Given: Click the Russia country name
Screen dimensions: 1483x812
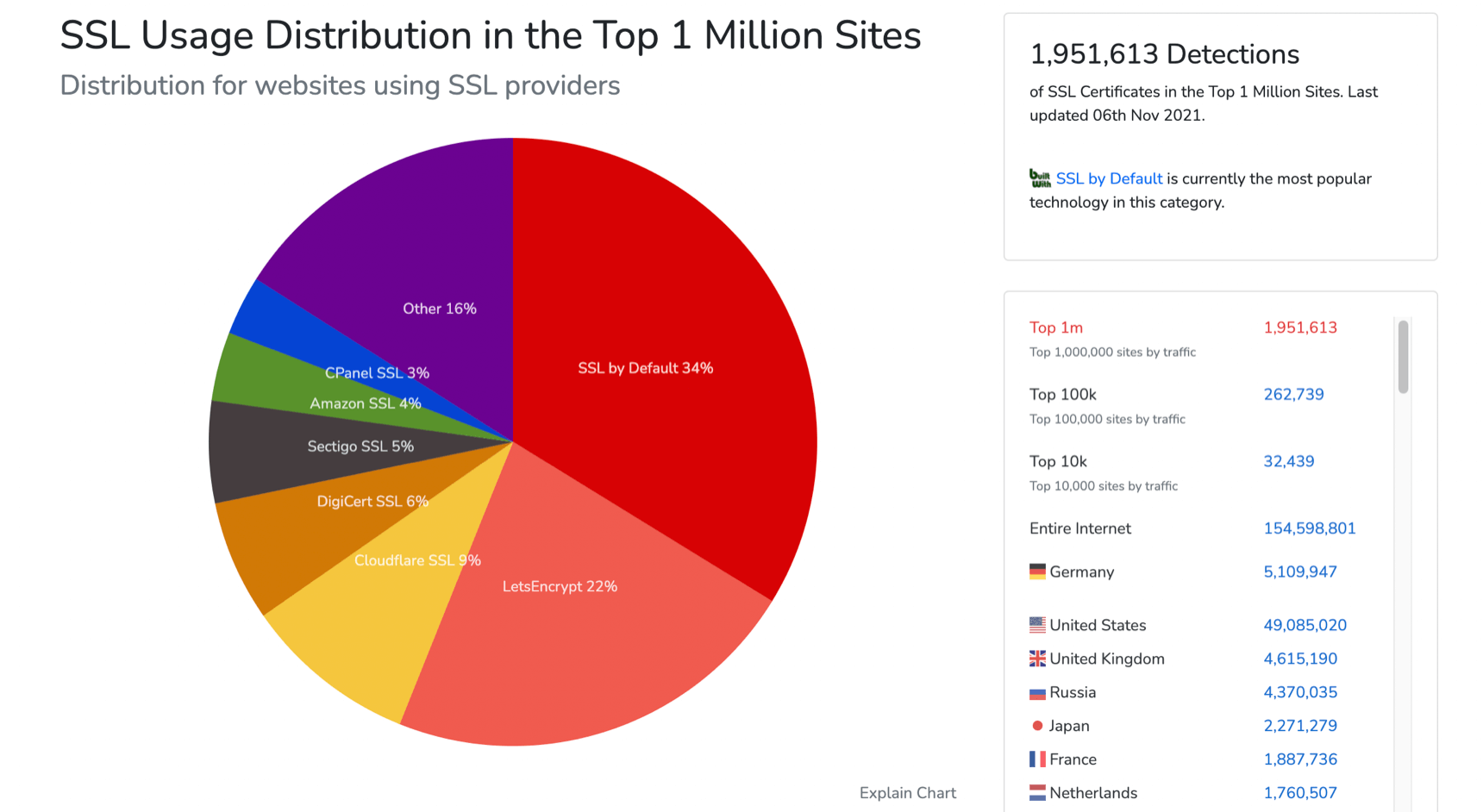Looking at the screenshot, I should pos(1073,692).
